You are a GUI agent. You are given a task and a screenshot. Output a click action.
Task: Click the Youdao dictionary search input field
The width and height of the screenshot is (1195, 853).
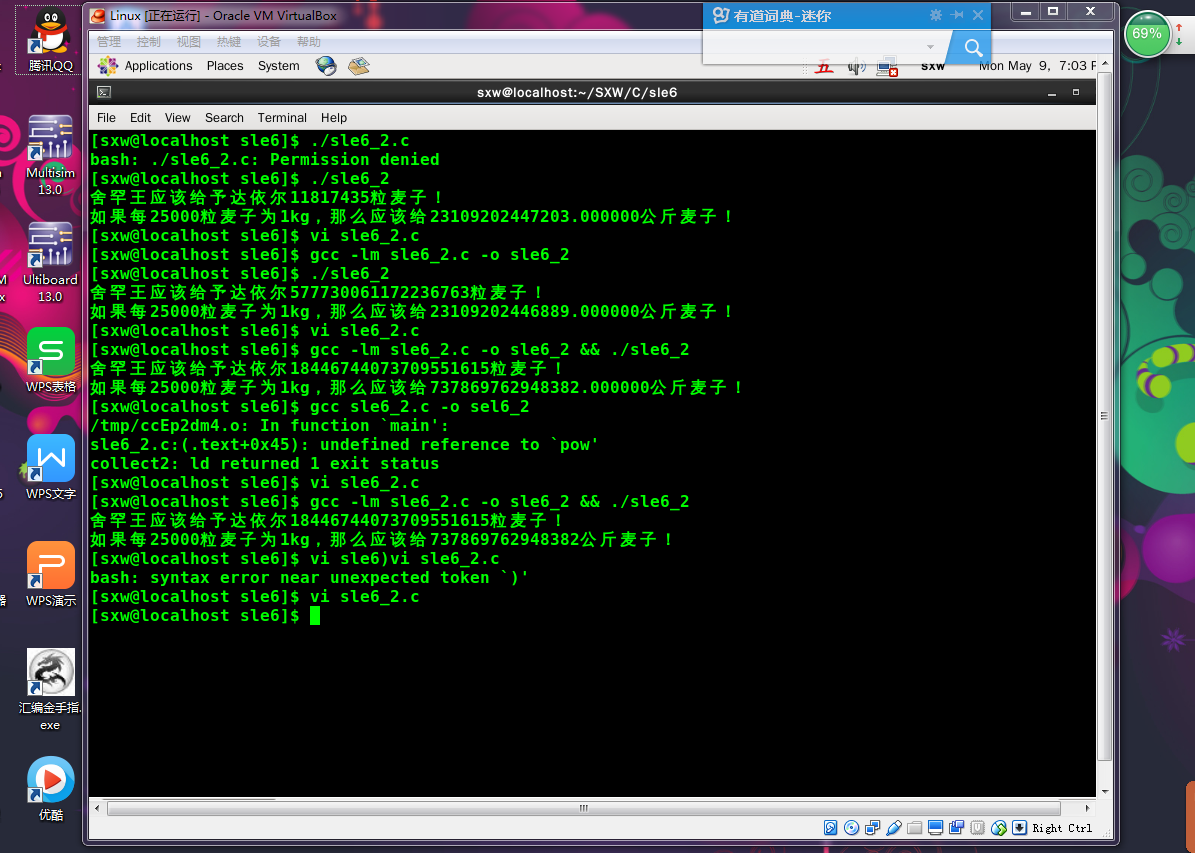pyautogui.click(x=815, y=47)
